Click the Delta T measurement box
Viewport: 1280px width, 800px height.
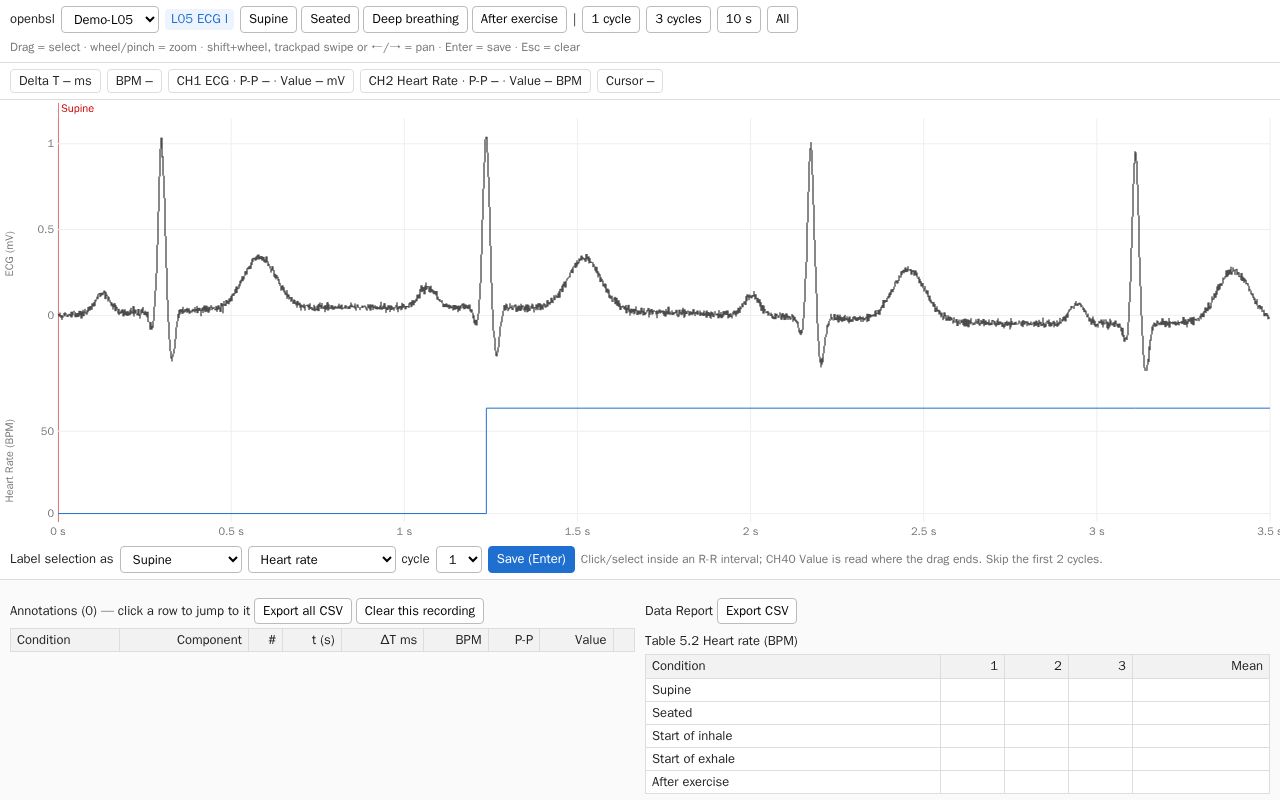[55, 81]
